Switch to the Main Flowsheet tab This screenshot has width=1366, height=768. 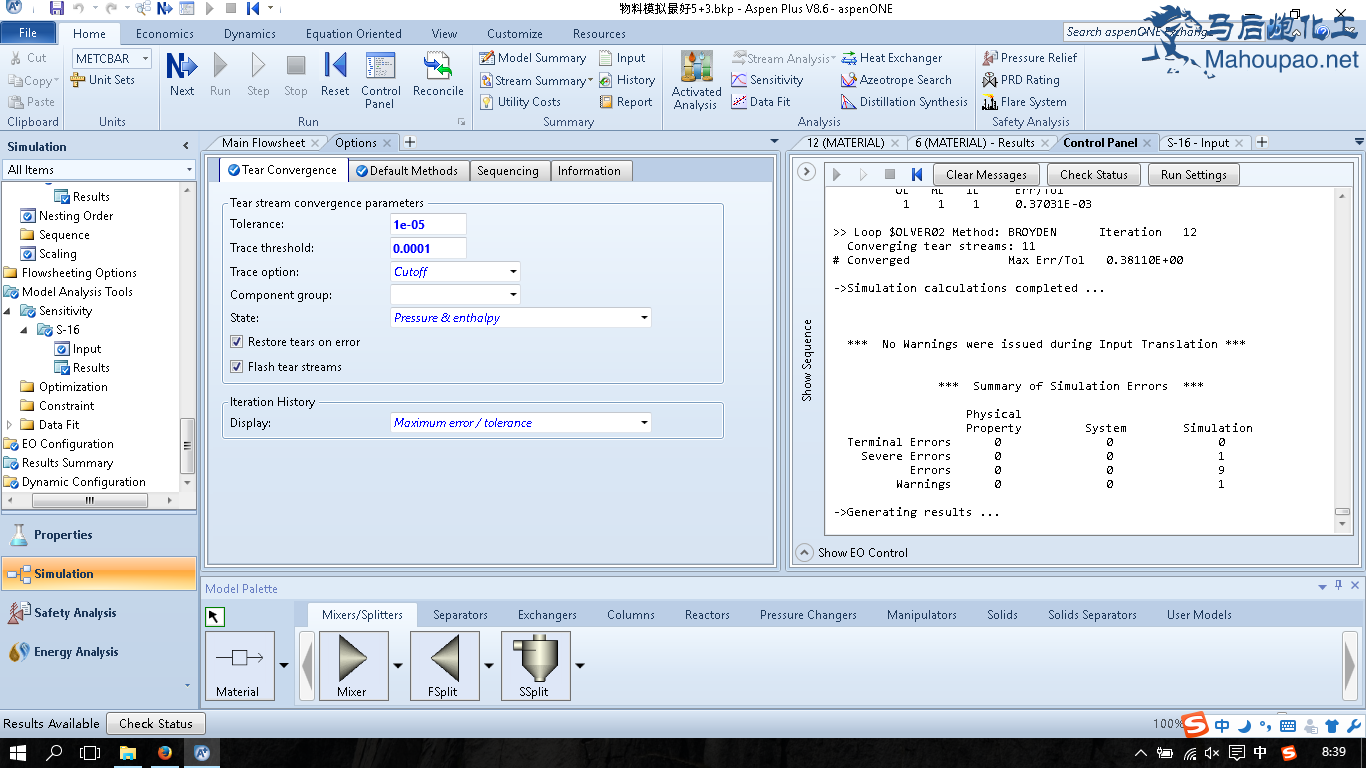pos(264,143)
